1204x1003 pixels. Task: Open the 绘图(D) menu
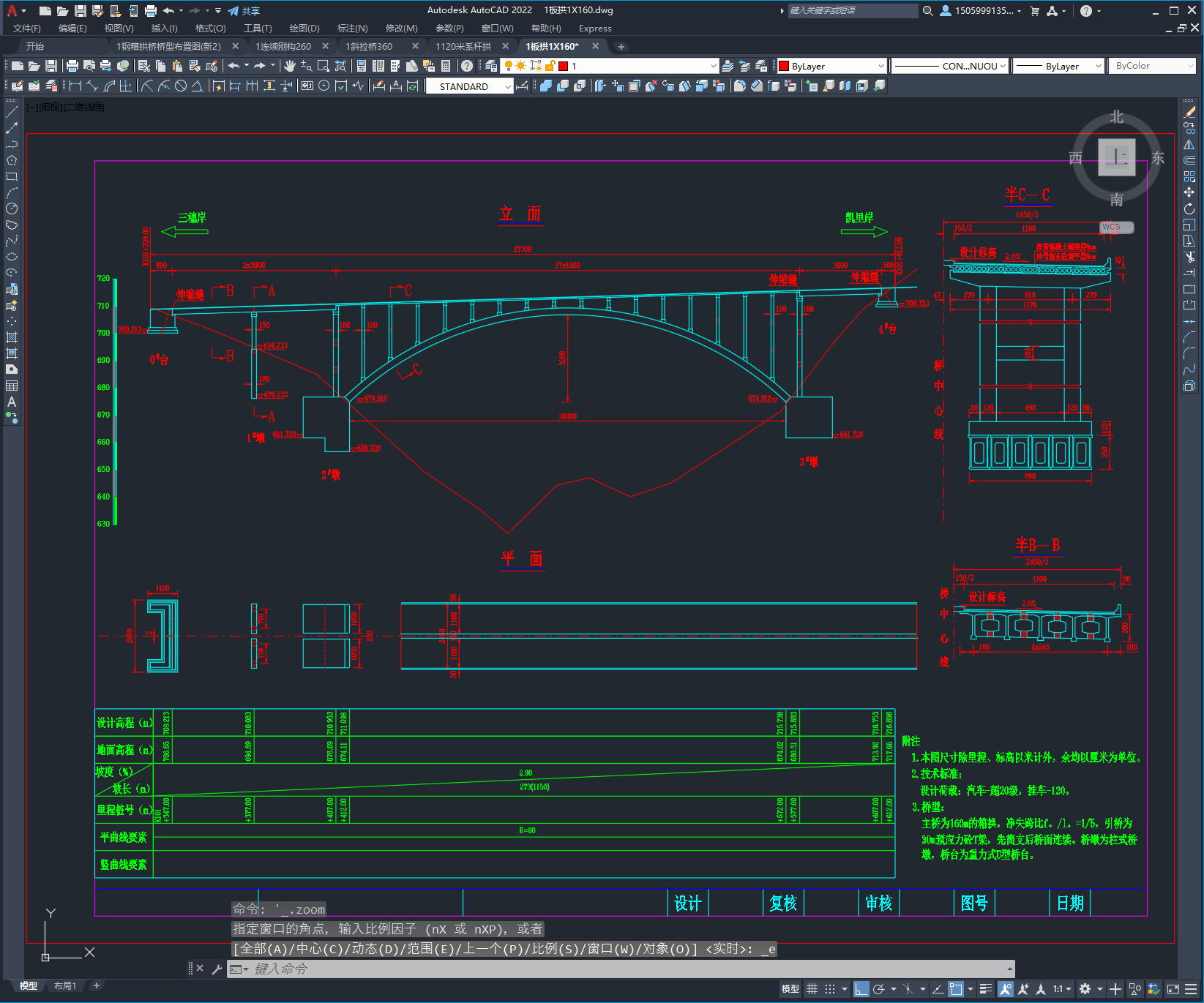pyautogui.click(x=304, y=29)
